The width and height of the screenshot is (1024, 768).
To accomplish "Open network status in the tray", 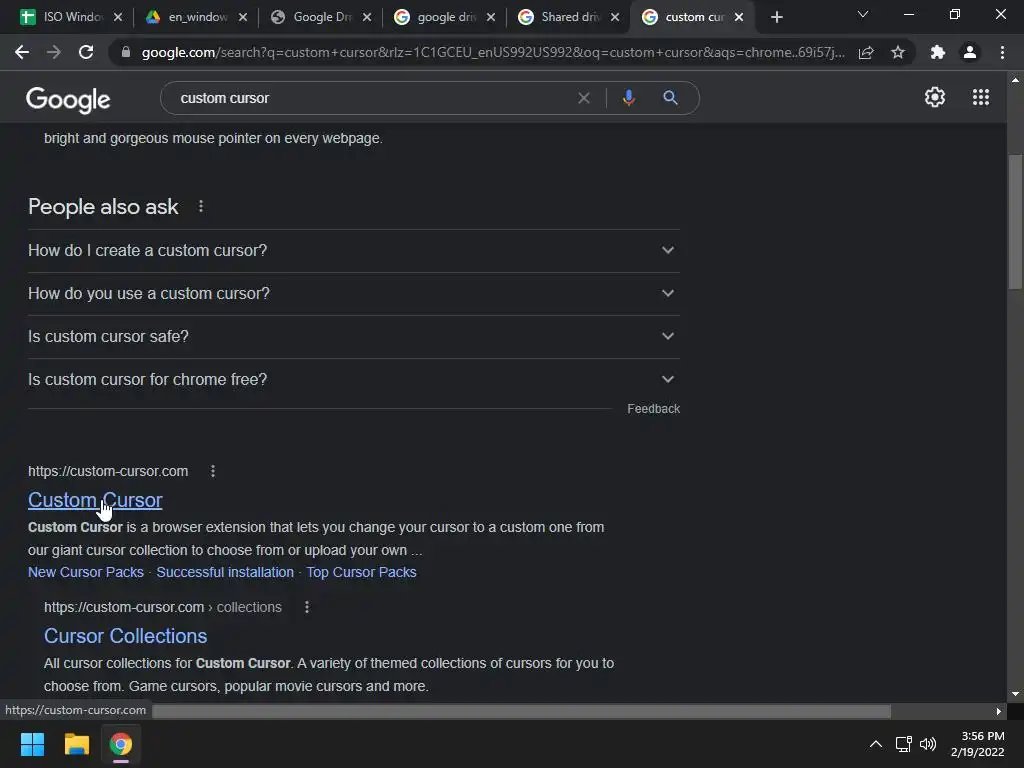I will [903, 744].
